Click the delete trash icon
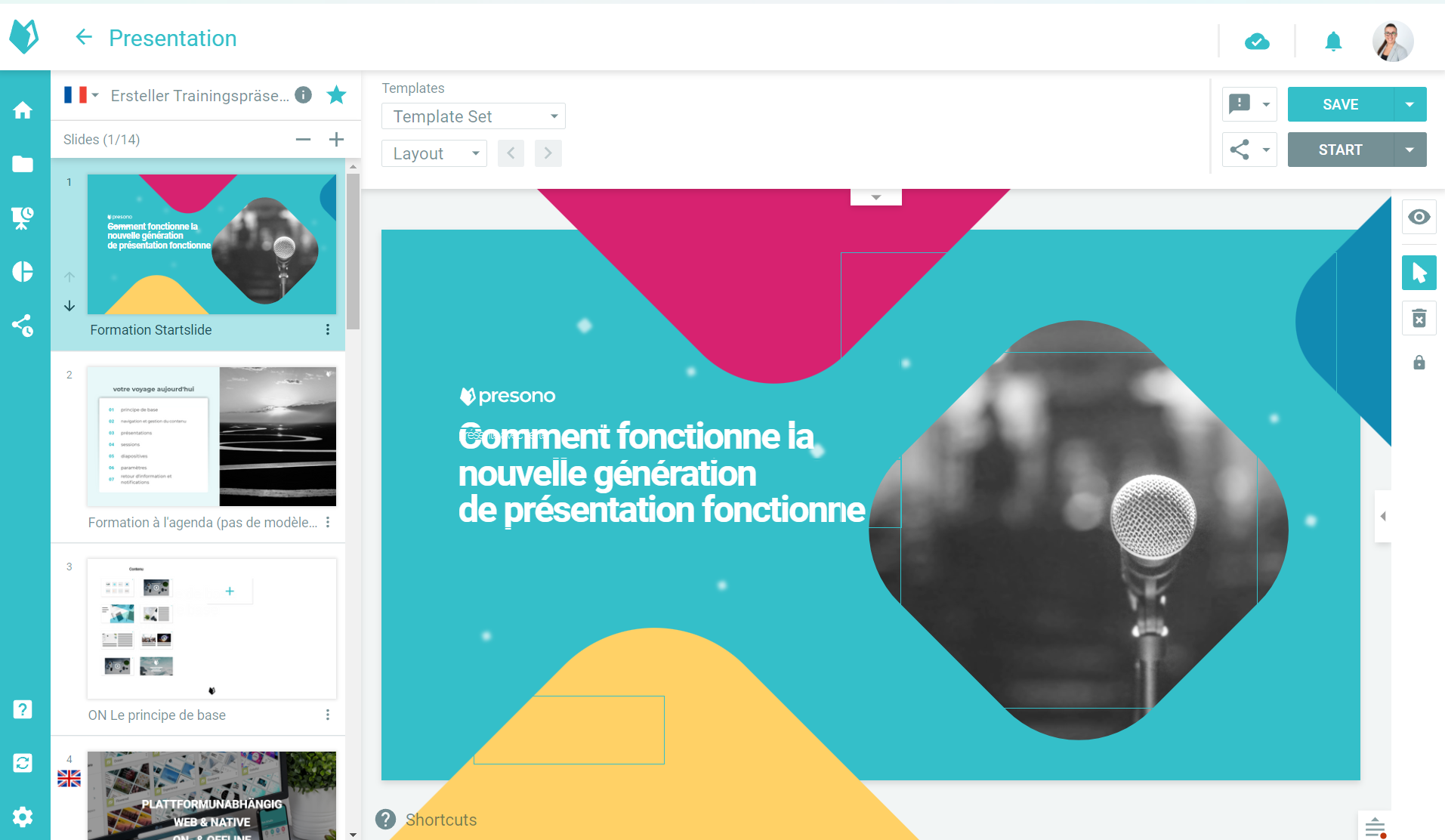The width and height of the screenshot is (1445, 840). pos(1419,318)
